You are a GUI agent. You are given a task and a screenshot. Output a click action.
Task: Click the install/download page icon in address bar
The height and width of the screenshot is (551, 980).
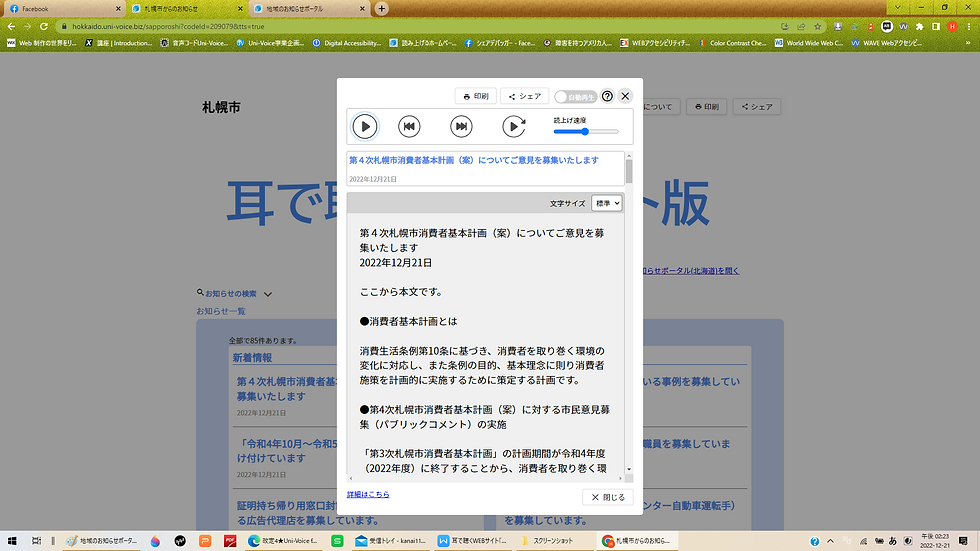pyautogui.click(x=785, y=26)
